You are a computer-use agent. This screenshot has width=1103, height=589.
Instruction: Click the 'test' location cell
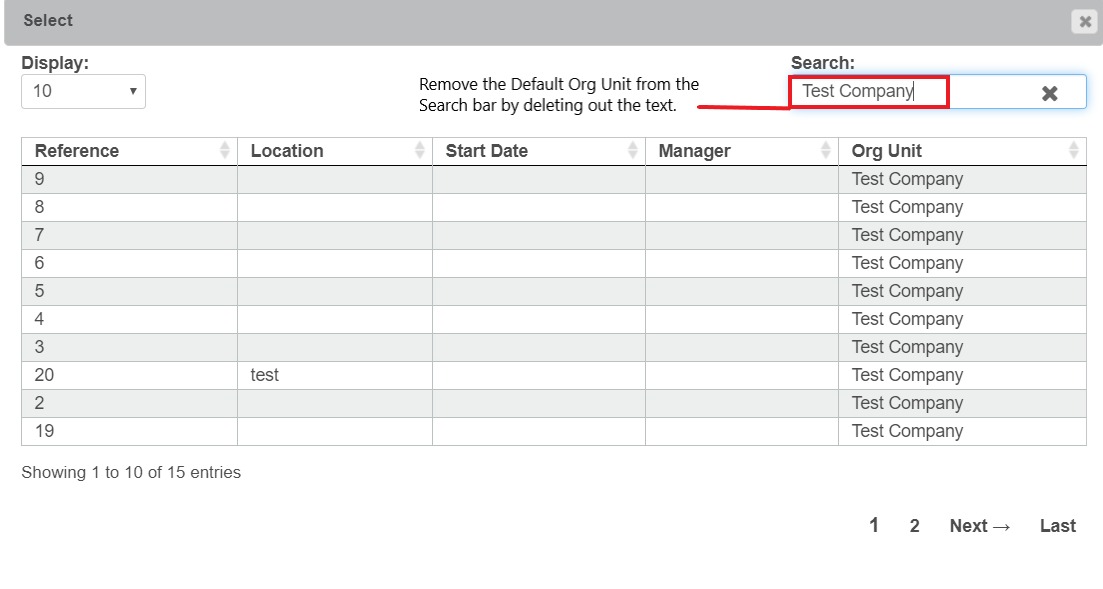265,375
